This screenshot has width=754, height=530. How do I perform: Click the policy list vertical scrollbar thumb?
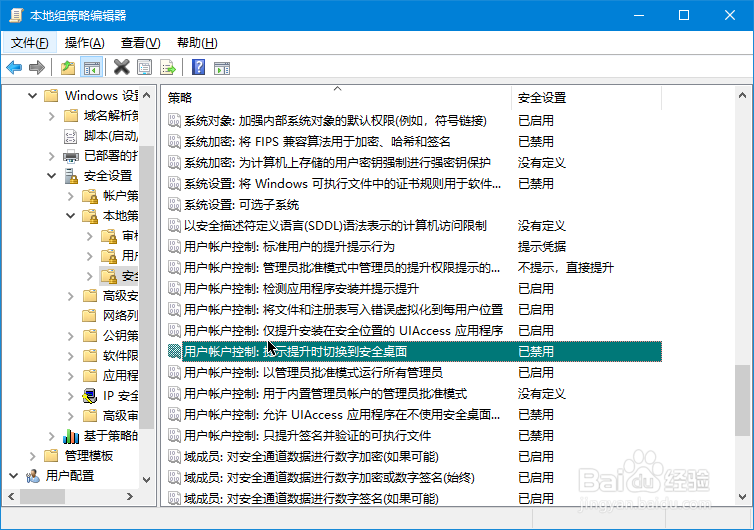742,400
